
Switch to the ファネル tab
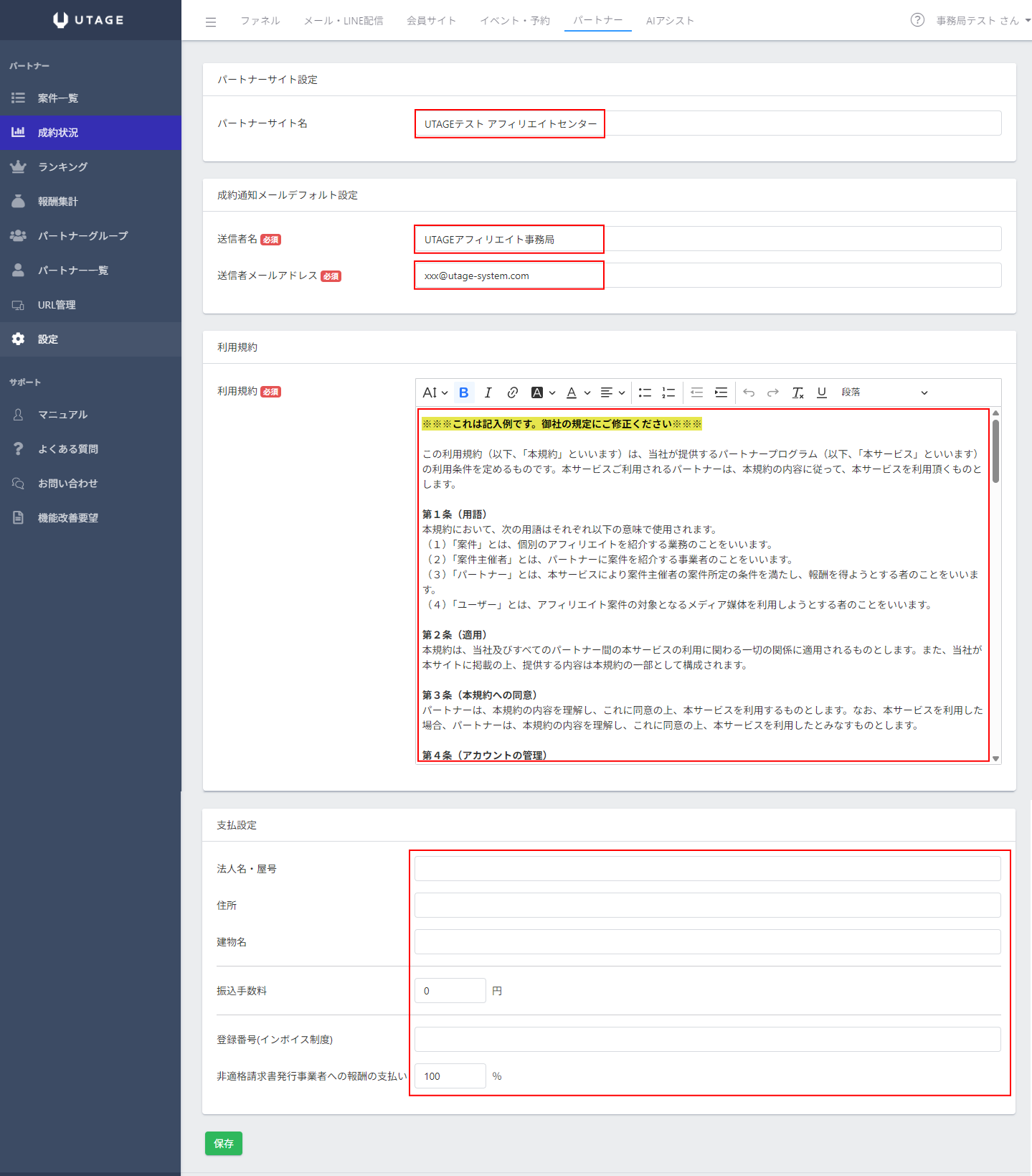[x=260, y=21]
